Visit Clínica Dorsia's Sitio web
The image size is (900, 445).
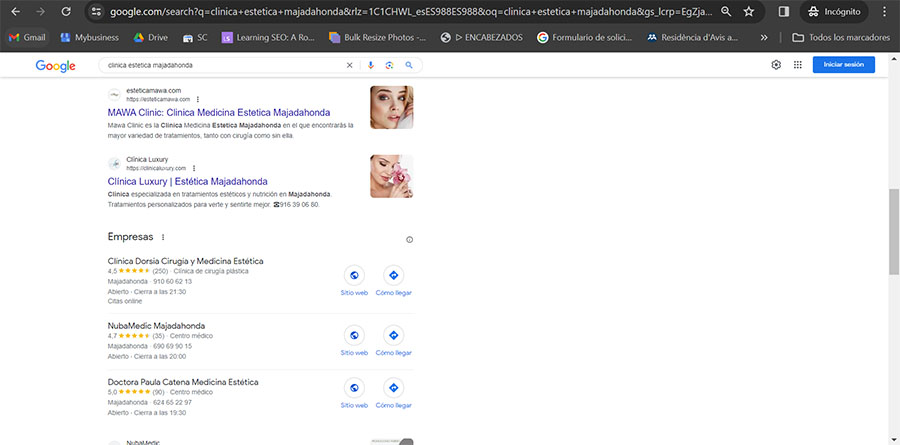click(x=354, y=281)
